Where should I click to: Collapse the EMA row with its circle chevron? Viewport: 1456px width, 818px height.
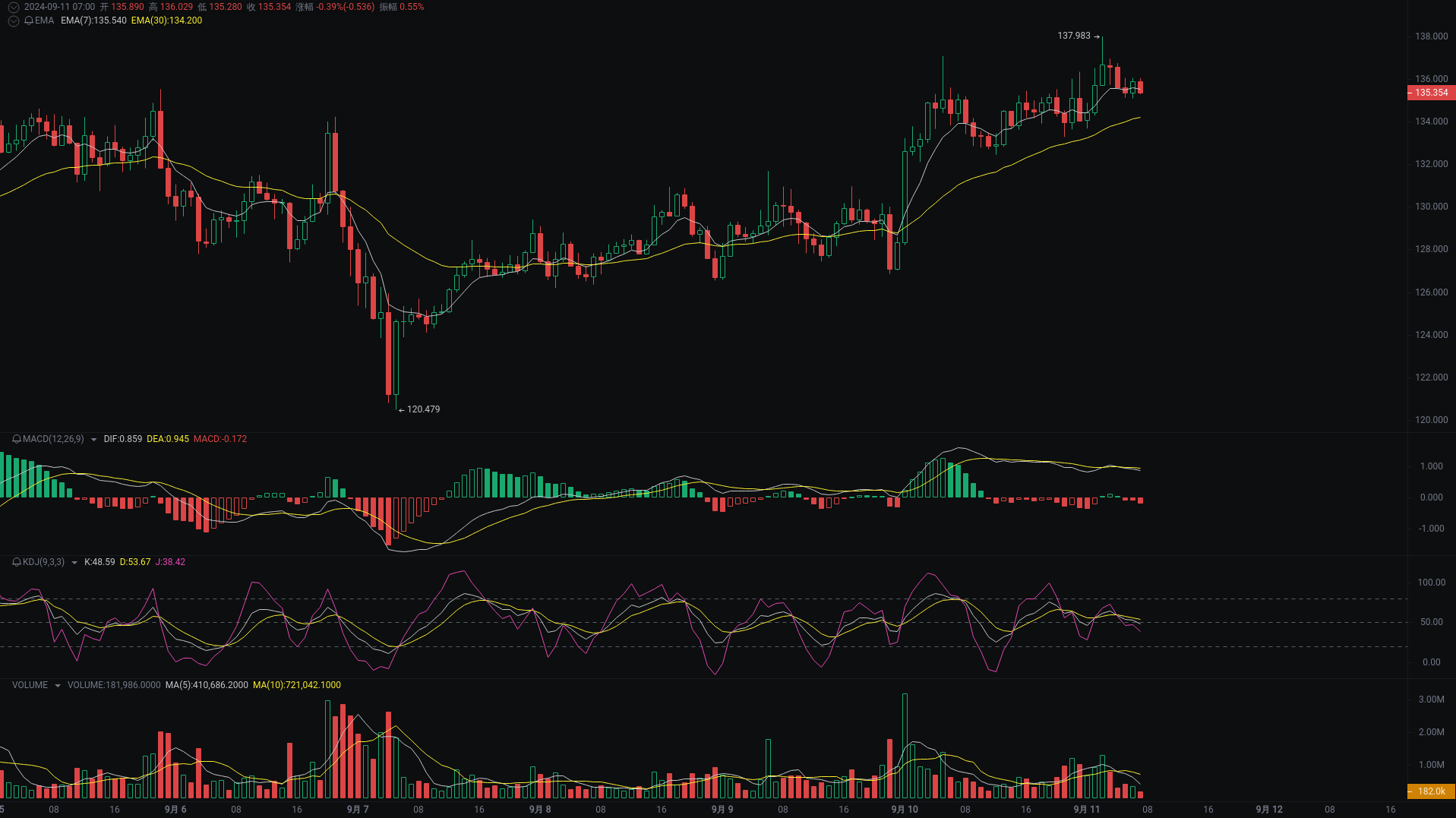click(x=13, y=21)
